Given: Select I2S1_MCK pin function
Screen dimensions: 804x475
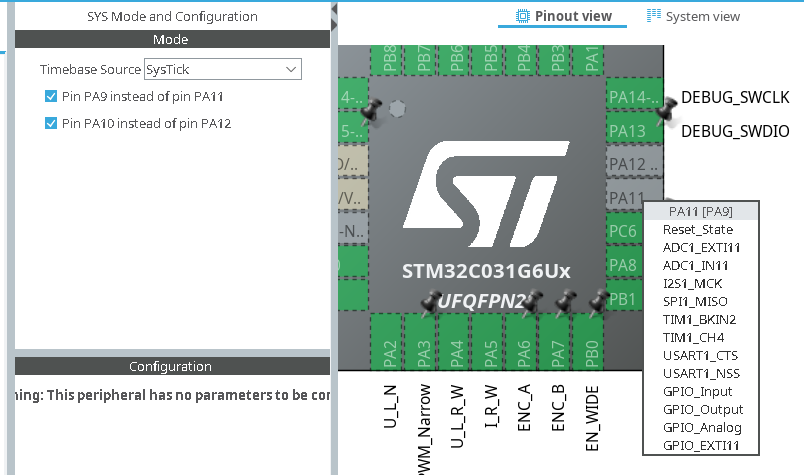Looking at the screenshot, I should pyautogui.click(x=700, y=283).
